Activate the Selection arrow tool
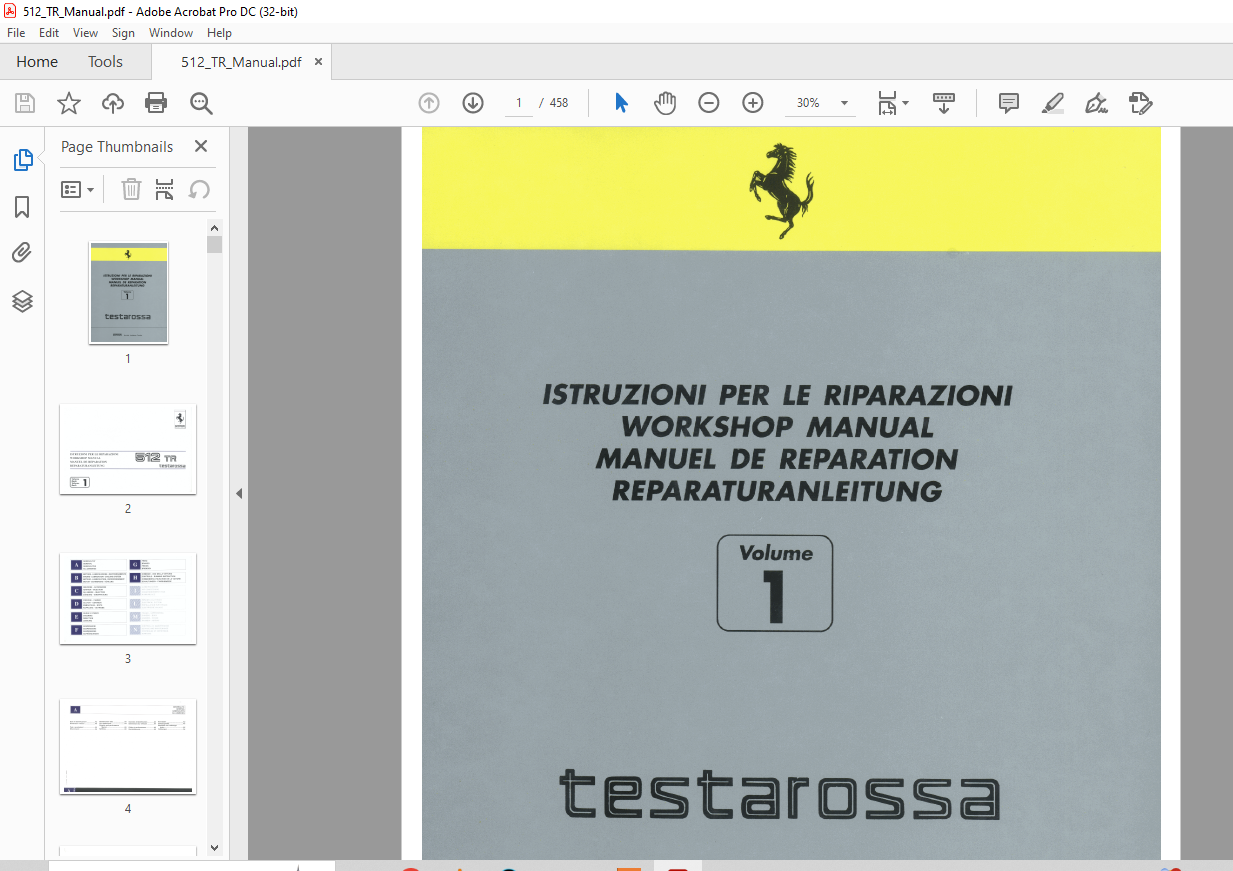Viewport: 1233px width, 871px height. 621,103
